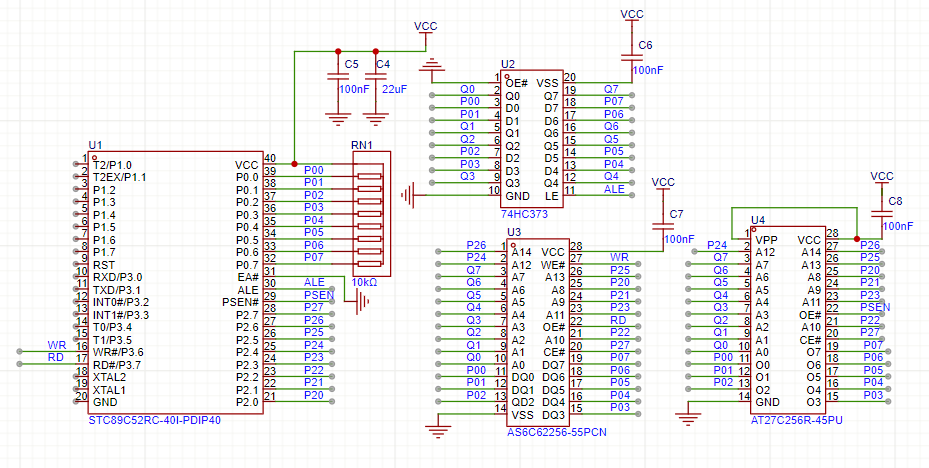
Task: Select the INT0#/P3.2 pin name
Action: [121, 302]
